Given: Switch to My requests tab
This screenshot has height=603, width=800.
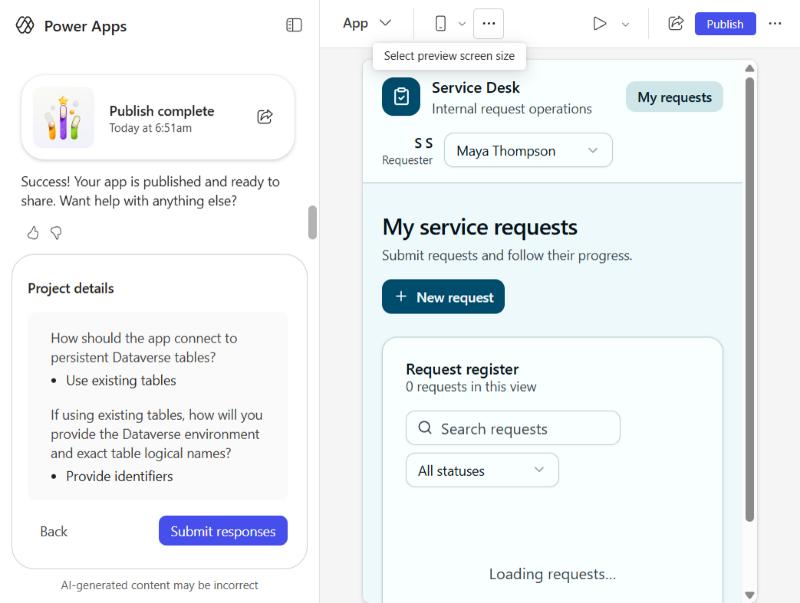Looking at the screenshot, I should point(674,97).
